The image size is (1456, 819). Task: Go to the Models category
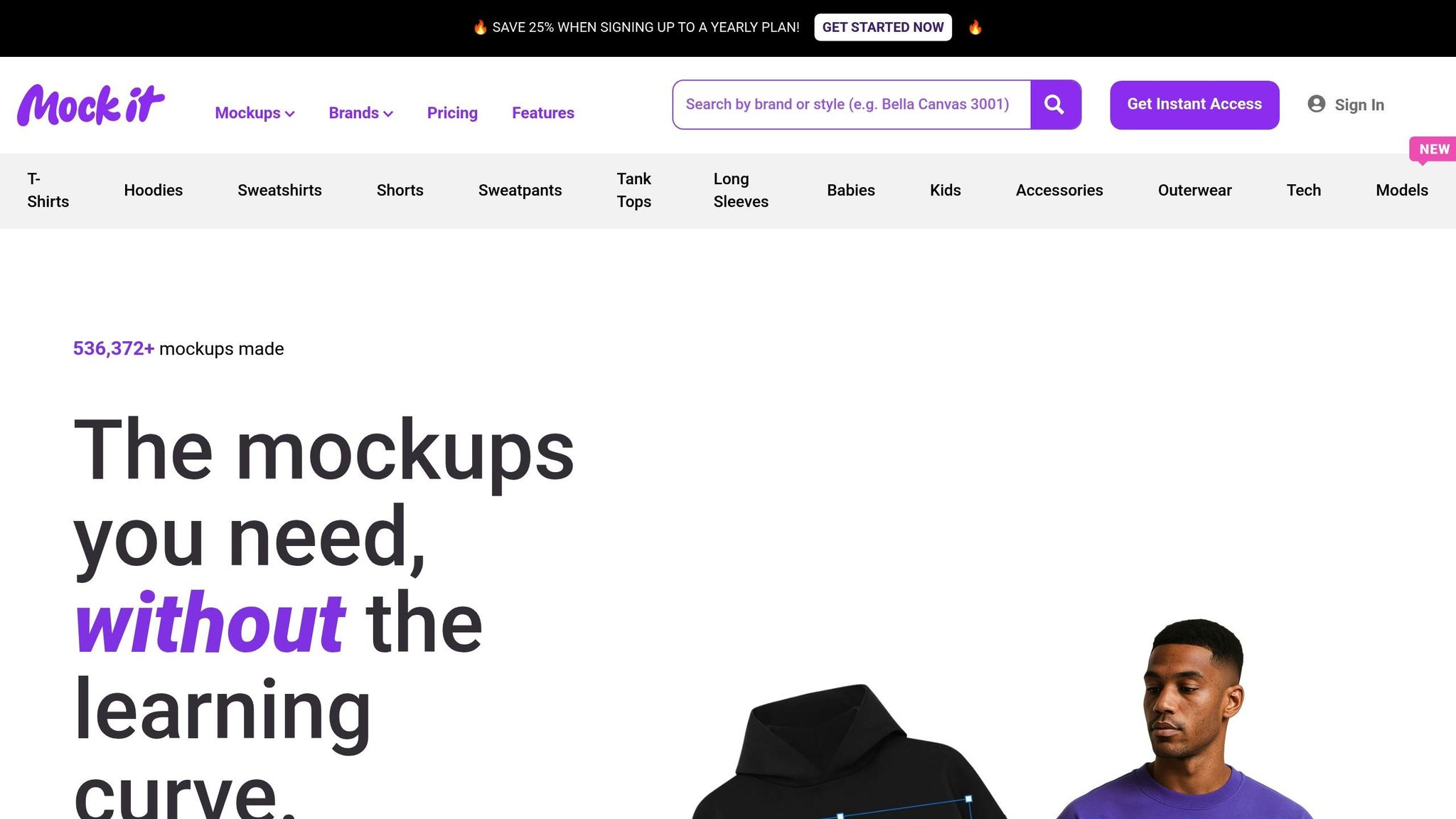point(1402,191)
